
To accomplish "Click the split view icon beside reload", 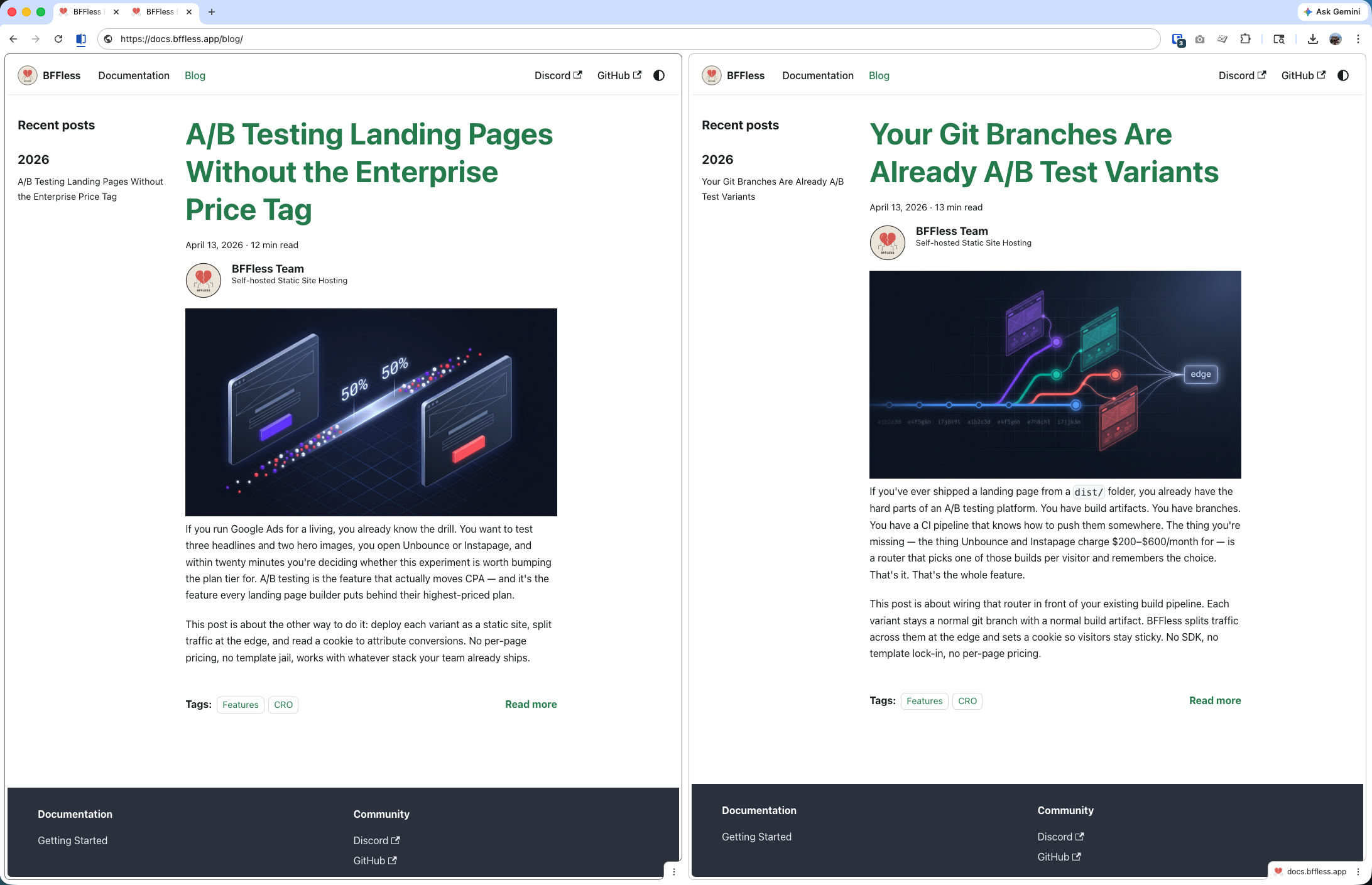I will 81,39.
